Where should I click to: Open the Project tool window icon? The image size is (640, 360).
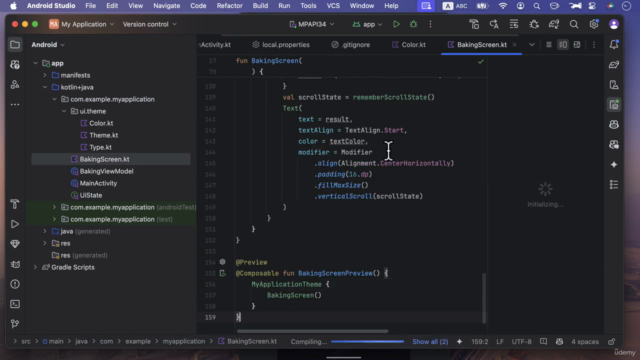coord(15,44)
